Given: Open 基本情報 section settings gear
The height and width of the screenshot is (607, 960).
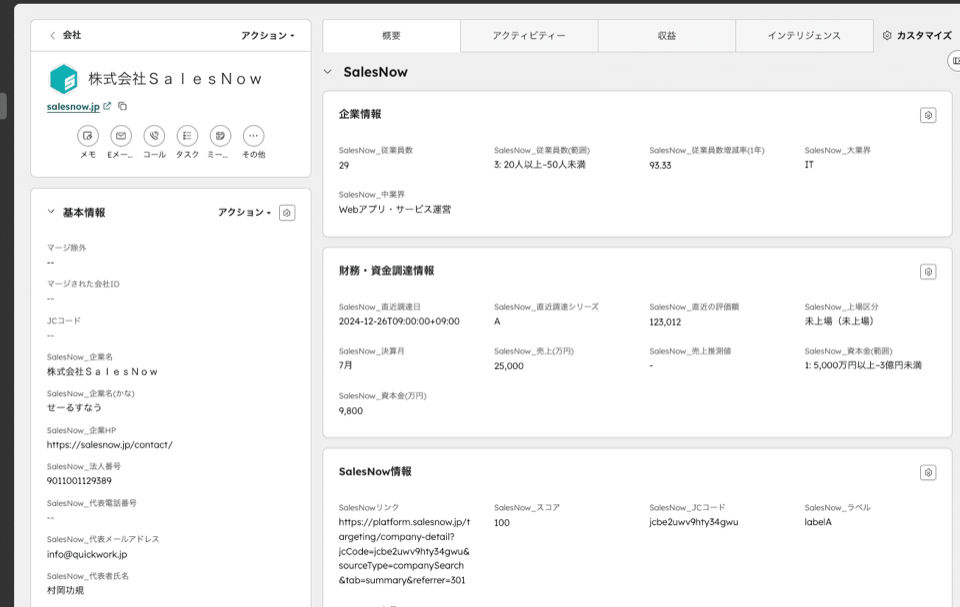Looking at the screenshot, I should point(287,213).
